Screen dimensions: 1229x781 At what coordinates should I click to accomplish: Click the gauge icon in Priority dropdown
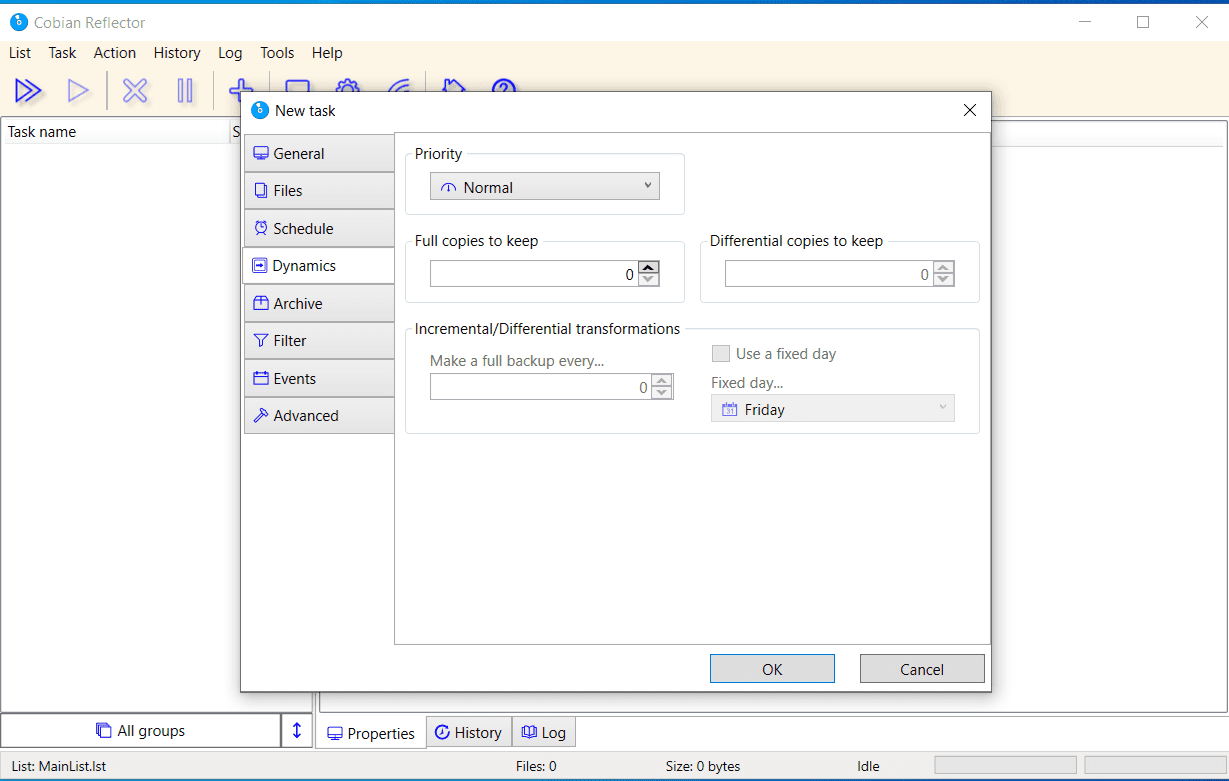tap(448, 188)
